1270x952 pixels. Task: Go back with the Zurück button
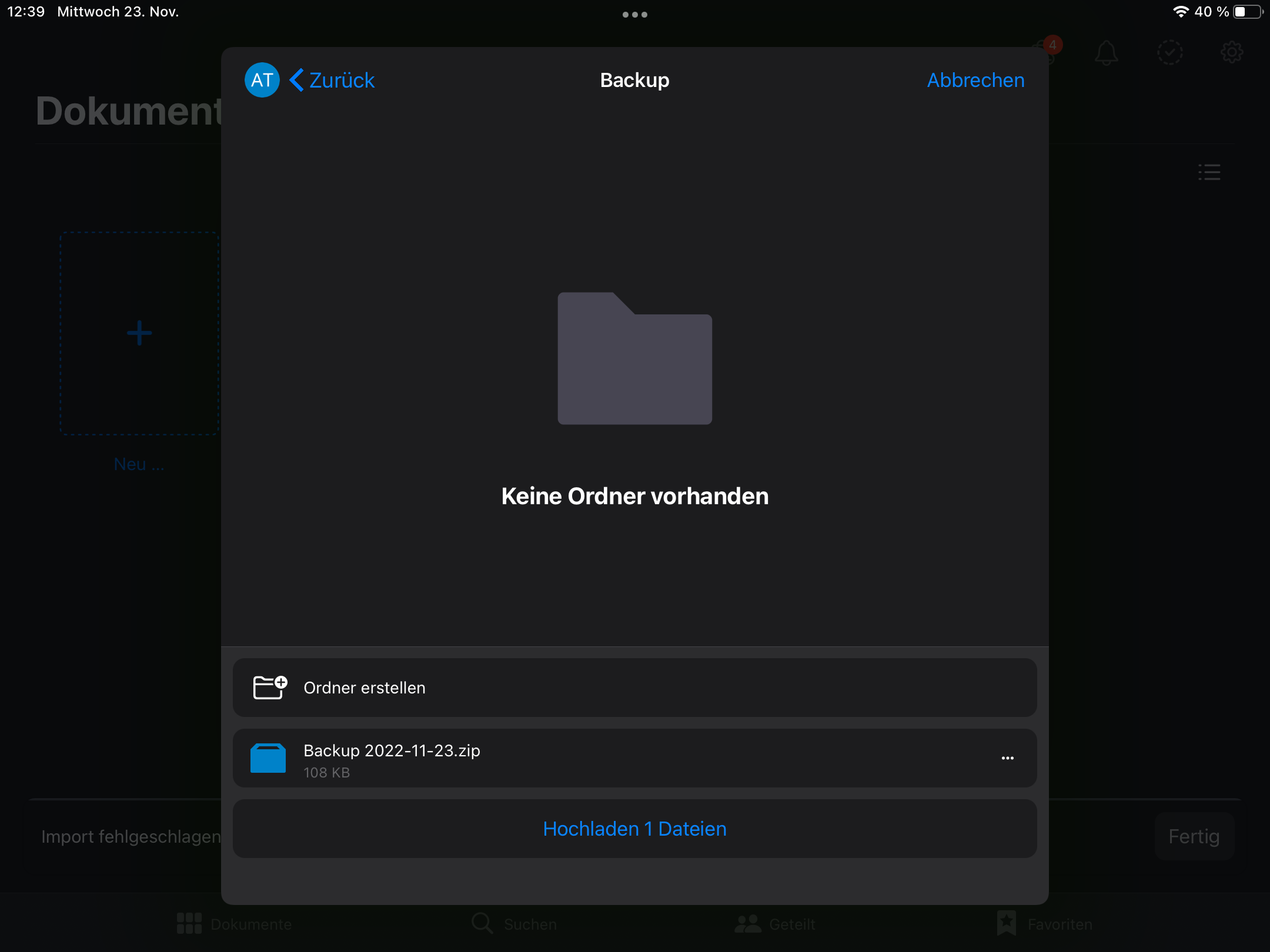332,80
